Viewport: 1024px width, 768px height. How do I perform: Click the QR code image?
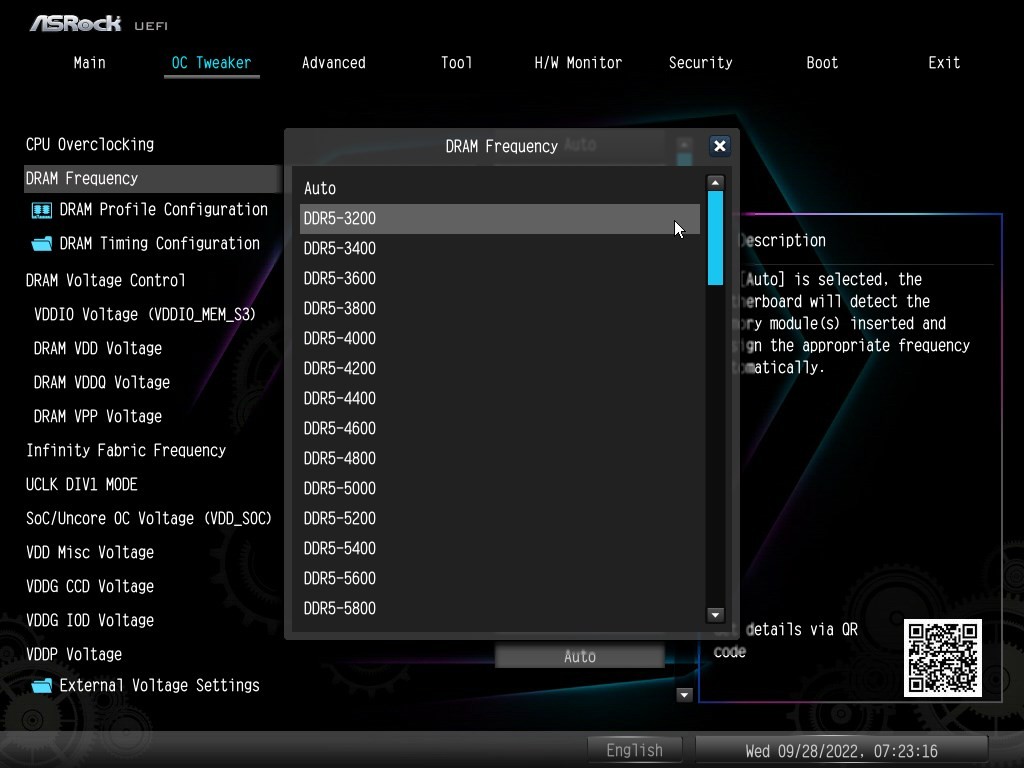[x=943, y=658]
